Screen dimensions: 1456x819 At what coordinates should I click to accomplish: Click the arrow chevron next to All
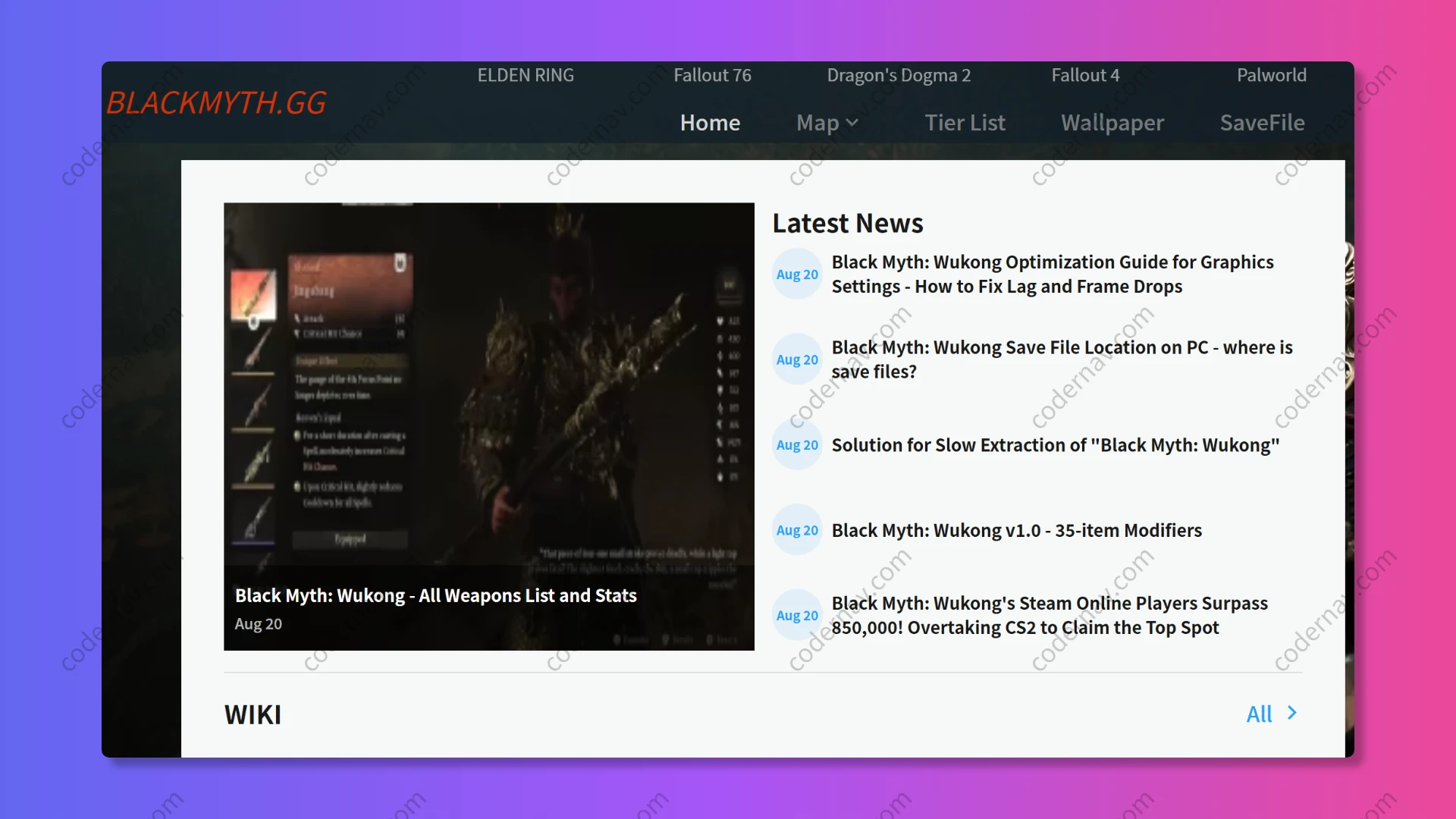pyautogui.click(x=1292, y=713)
